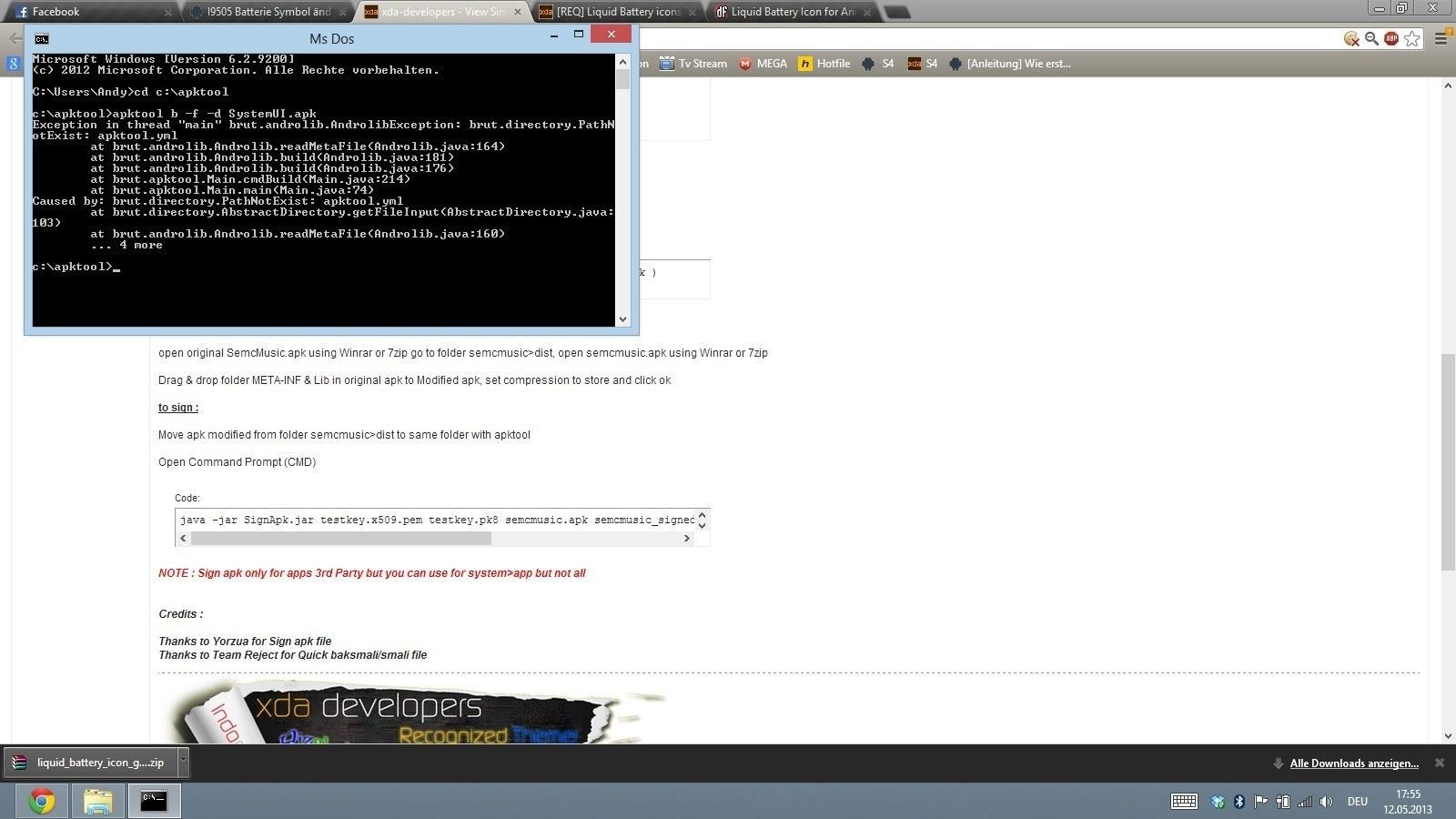Viewport: 1456px width, 819px height.
Task: Bookmark this page with the star
Action: tap(1411, 38)
